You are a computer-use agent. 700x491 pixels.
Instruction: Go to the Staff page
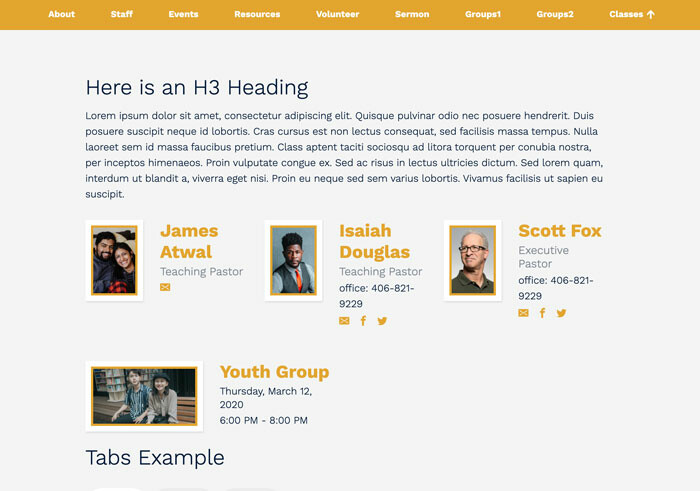[x=122, y=15]
